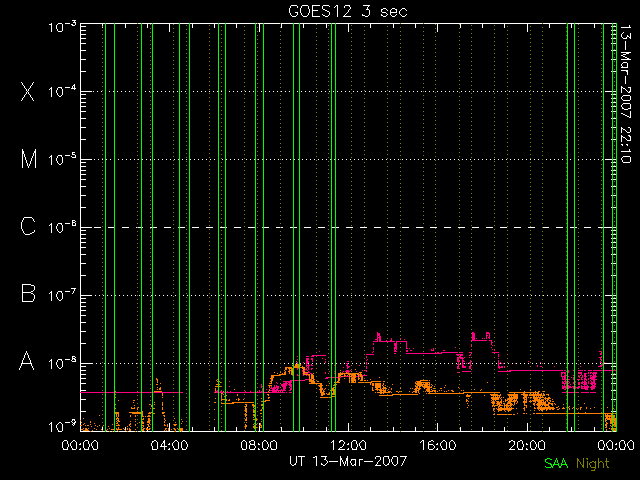640x480 pixels.
Task: Click the M flare class label
Action: (29, 159)
